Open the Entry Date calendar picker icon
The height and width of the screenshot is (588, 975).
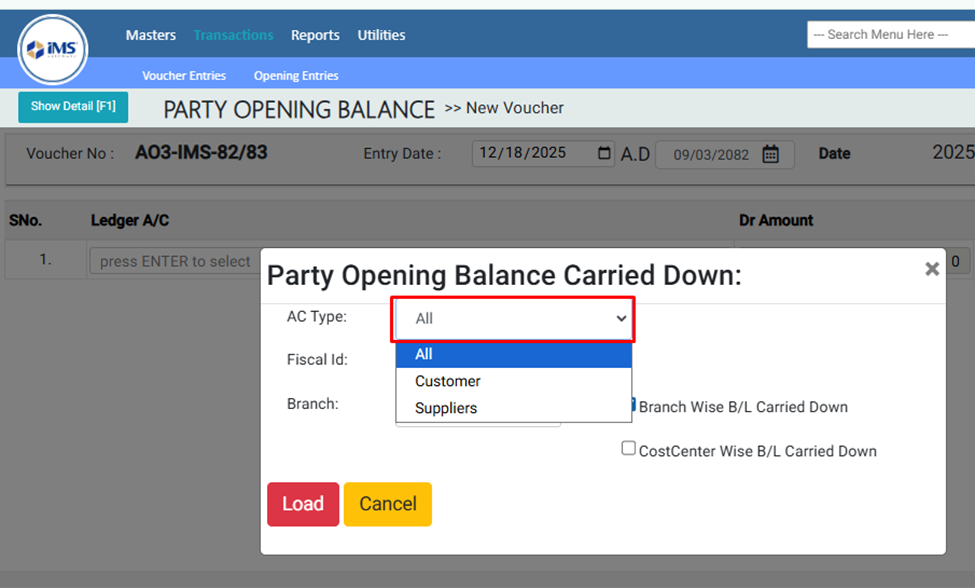tap(604, 153)
